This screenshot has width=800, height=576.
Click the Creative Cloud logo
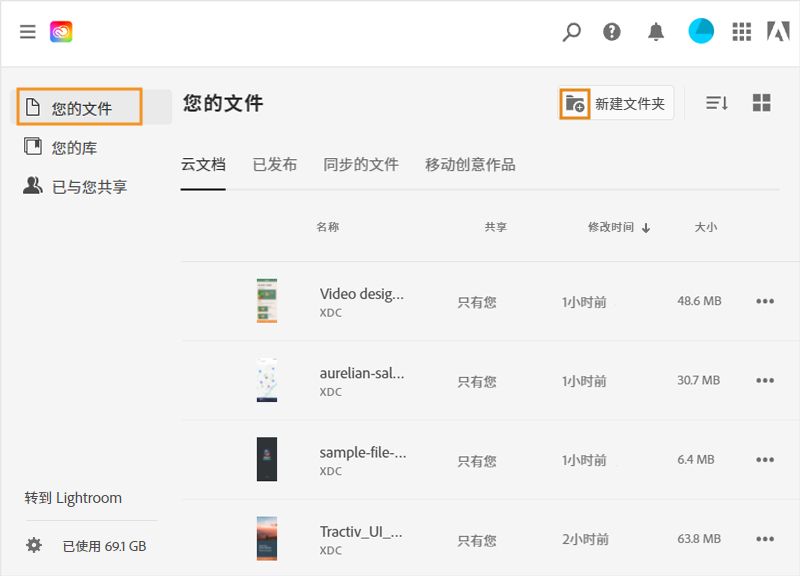tap(64, 31)
